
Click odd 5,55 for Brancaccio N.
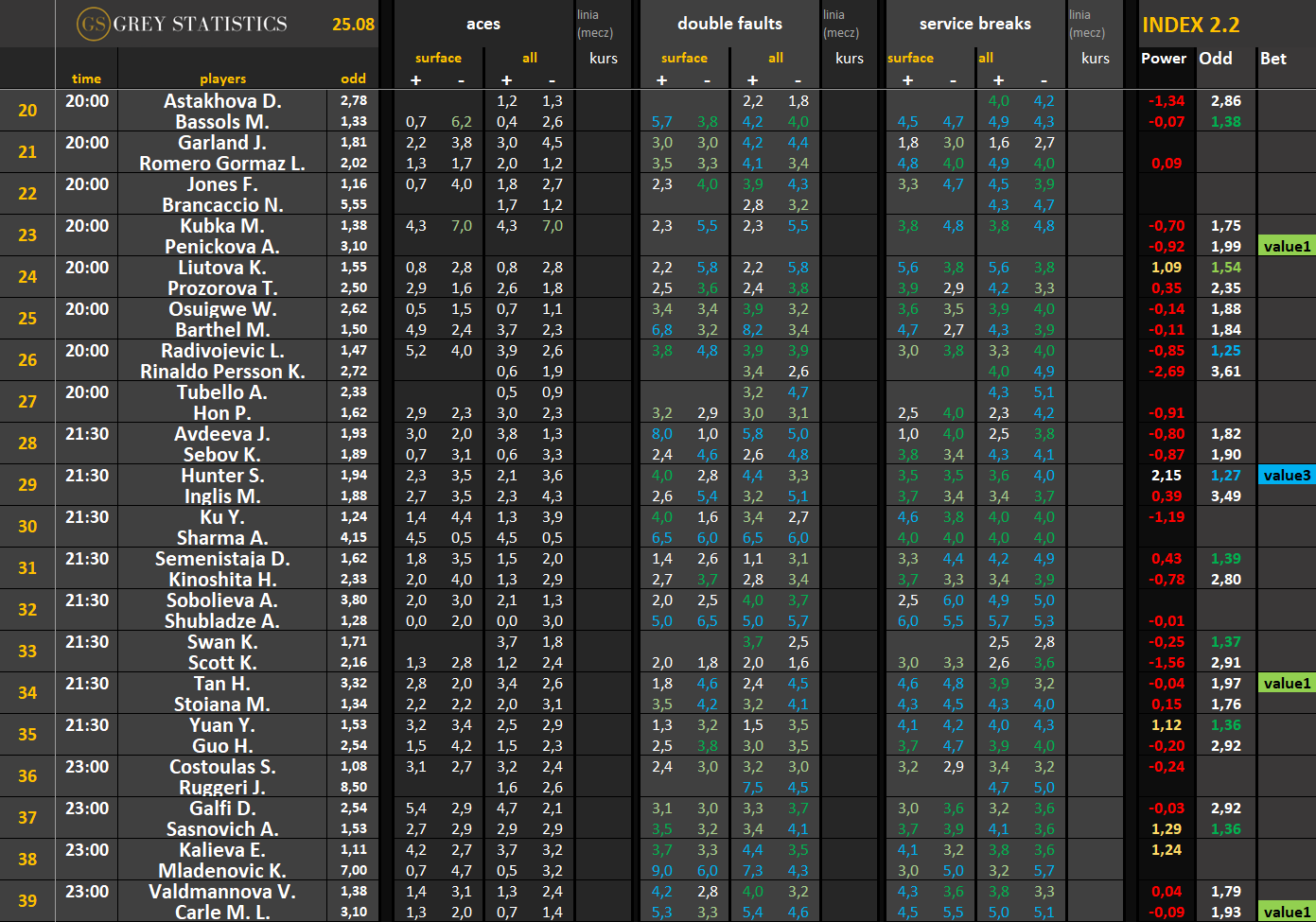point(354,204)
